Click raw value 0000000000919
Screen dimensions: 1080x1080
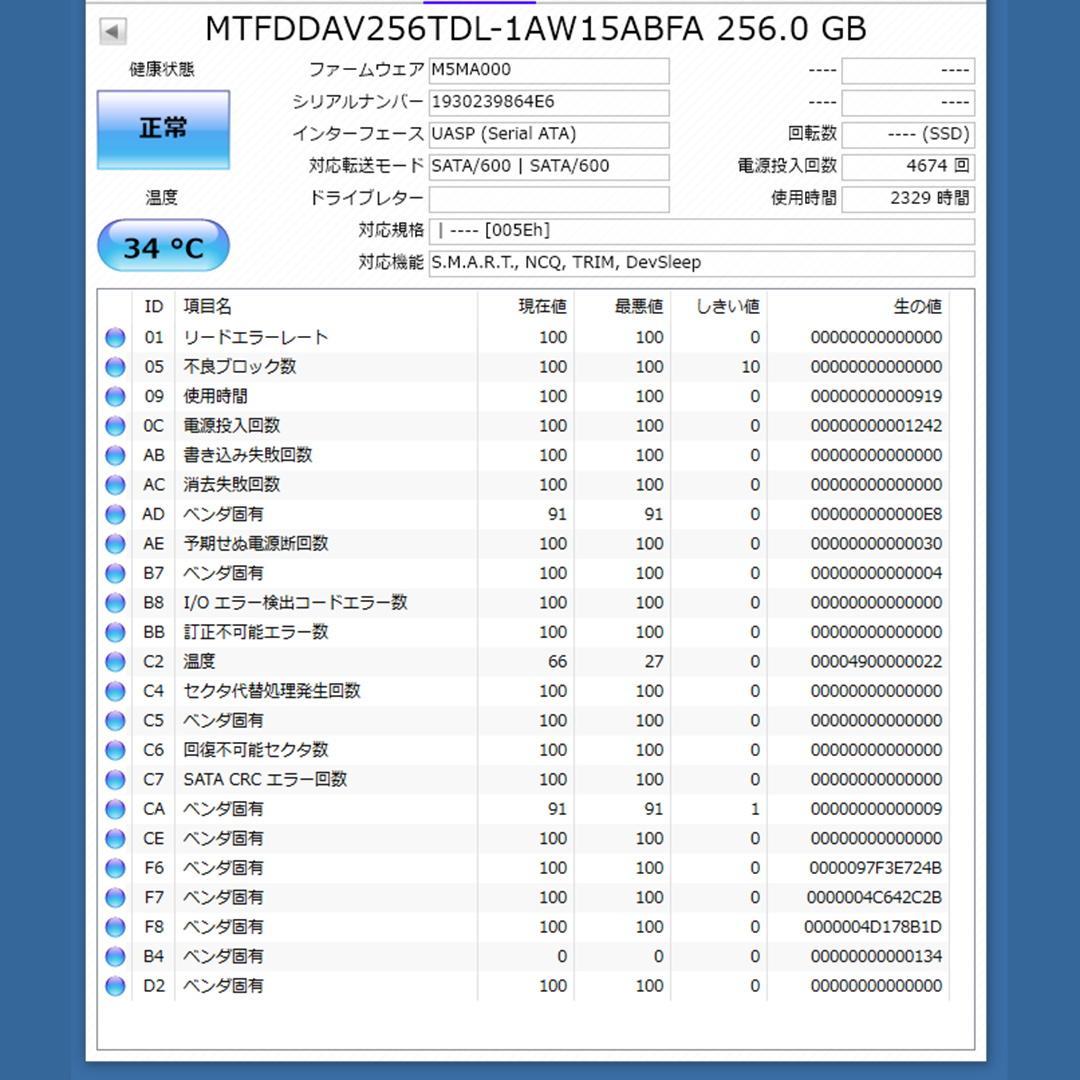(x=876, y=397)
